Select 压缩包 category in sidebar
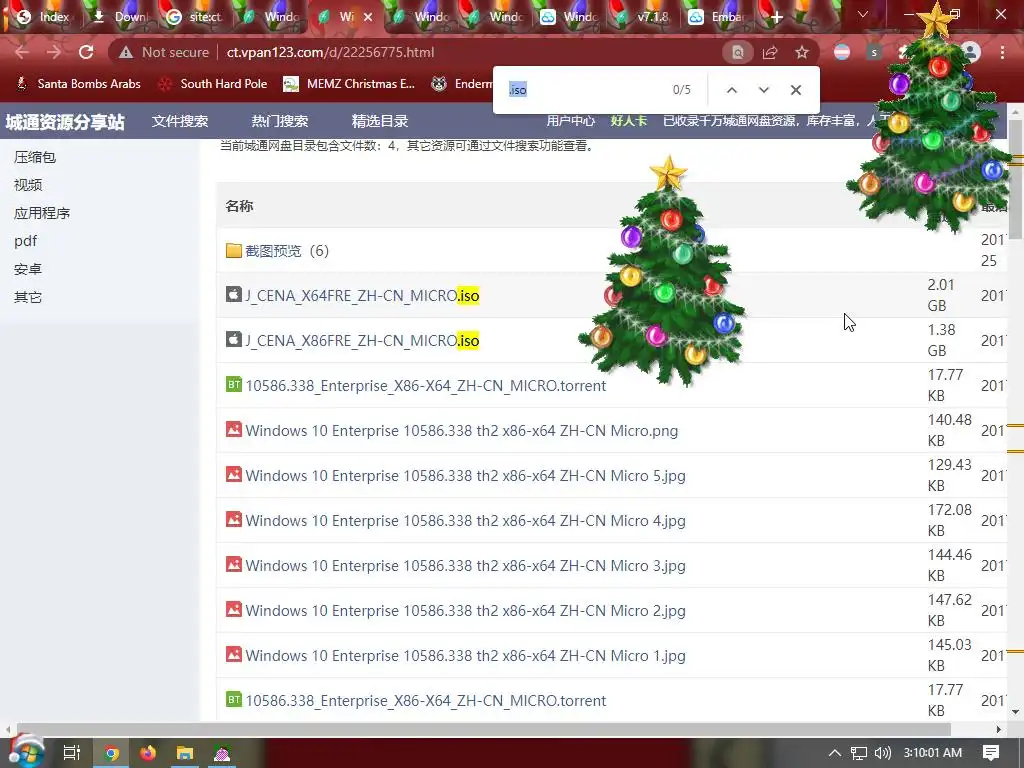 35,157
